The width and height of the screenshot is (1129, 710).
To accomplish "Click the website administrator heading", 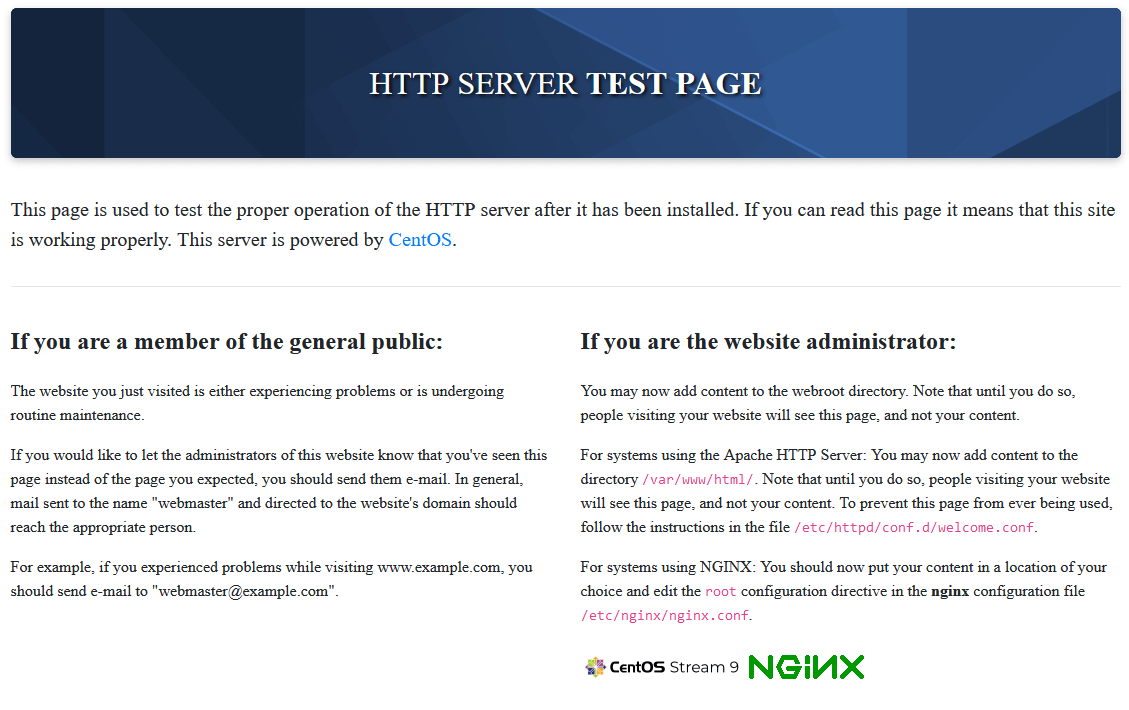I will (768, 341).
